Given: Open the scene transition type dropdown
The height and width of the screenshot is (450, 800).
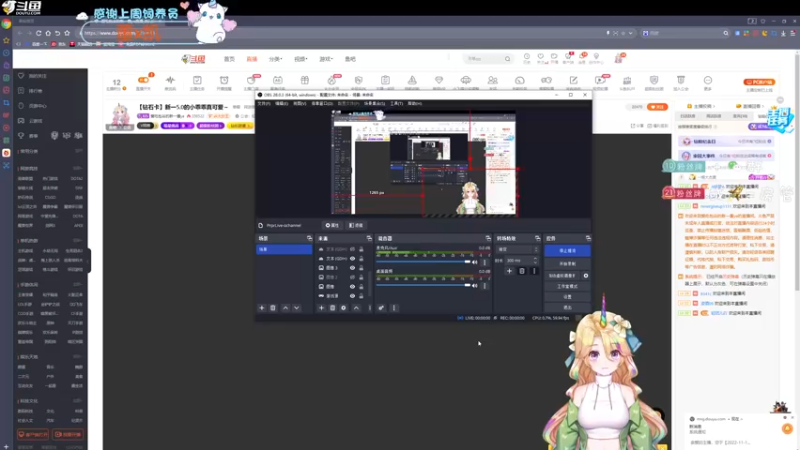Looking at the screenshot, I should coord(517,249).
